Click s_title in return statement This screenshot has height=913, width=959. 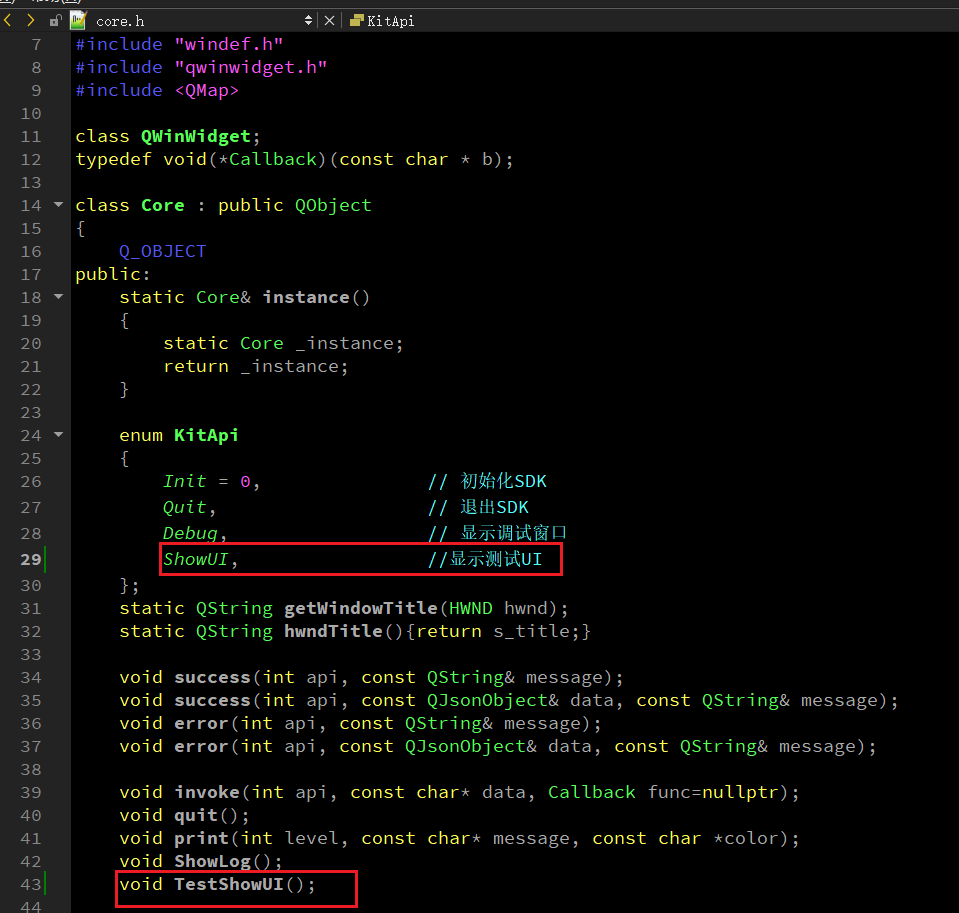tap(532, 632)
